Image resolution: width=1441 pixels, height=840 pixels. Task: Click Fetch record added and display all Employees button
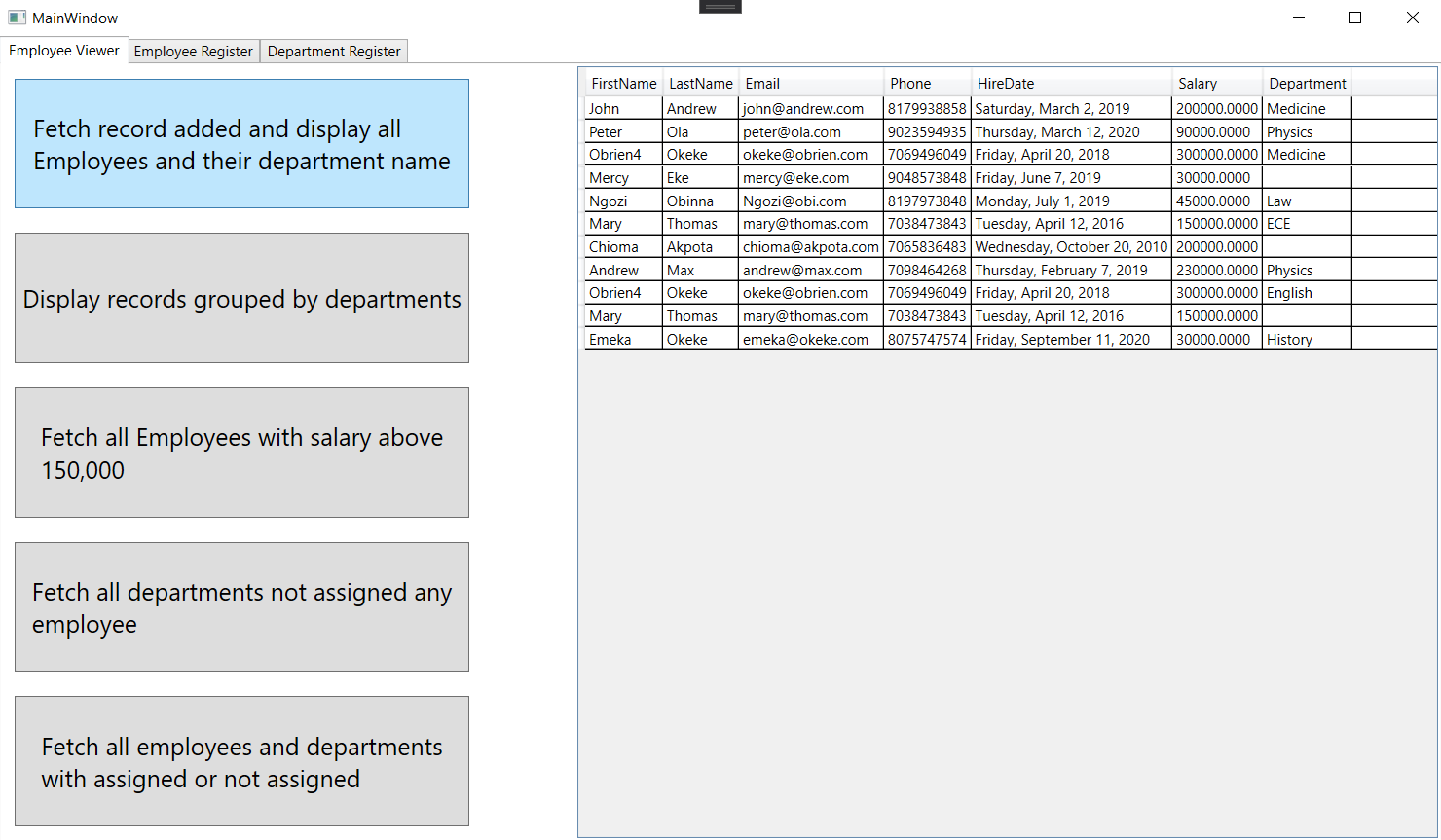[241, 144]
